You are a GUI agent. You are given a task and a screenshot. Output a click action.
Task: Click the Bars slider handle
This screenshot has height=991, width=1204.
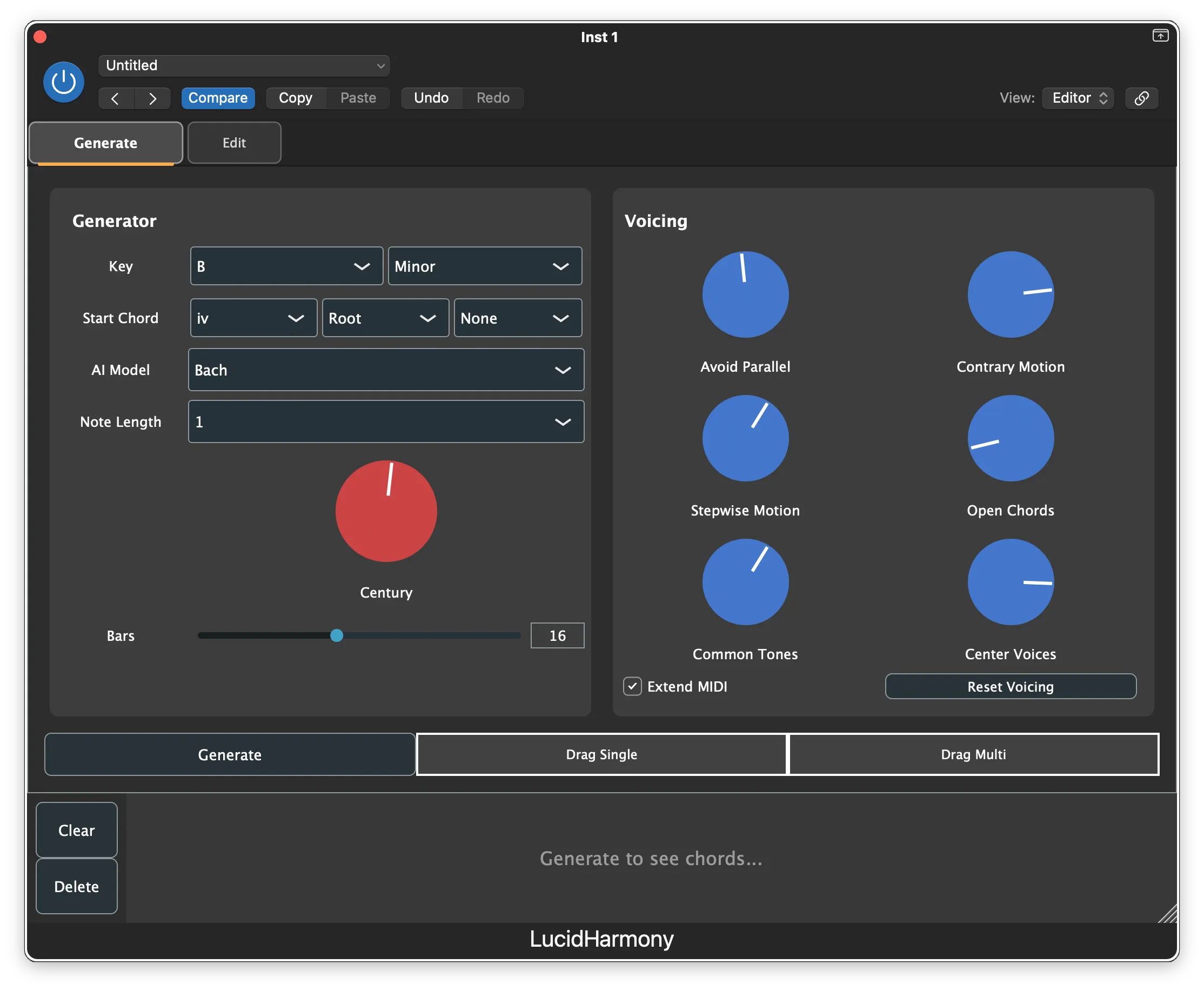point(337,635)
